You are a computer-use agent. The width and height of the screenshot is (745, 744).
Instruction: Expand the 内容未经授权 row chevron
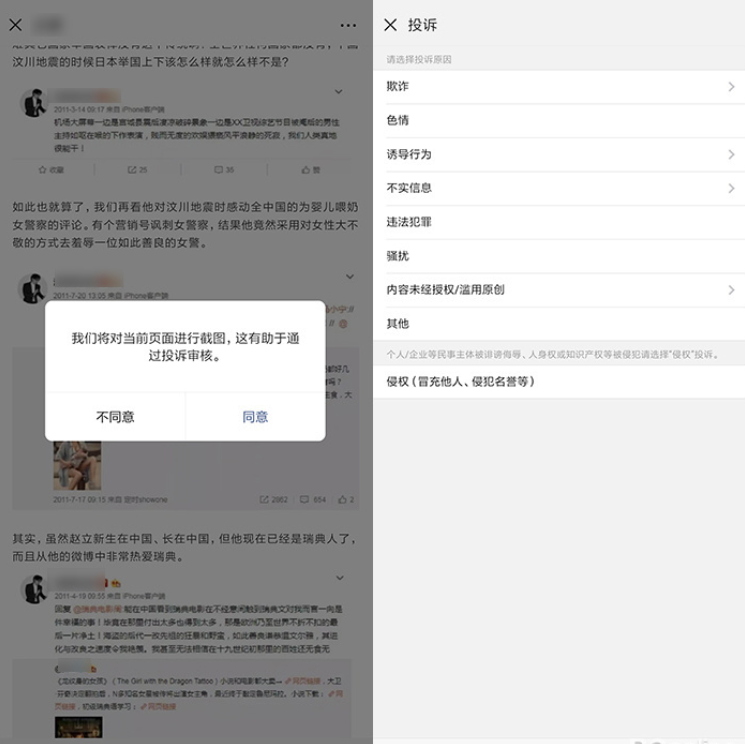(731, 290)
